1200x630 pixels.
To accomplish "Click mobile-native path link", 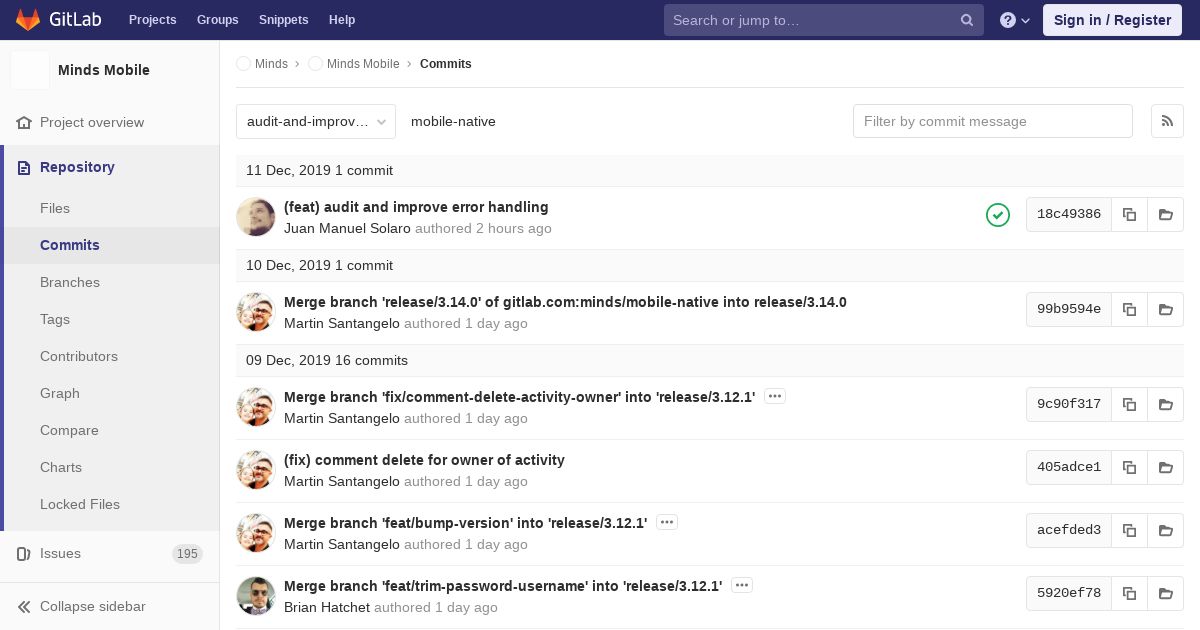I will tap(453, 121).
